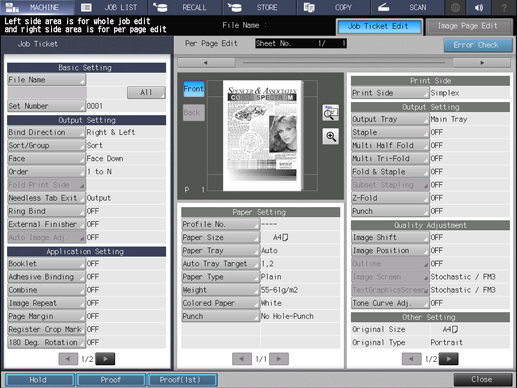The image size is (517, 388).
Task: Open the Combine setting
Action: [46, 290]
